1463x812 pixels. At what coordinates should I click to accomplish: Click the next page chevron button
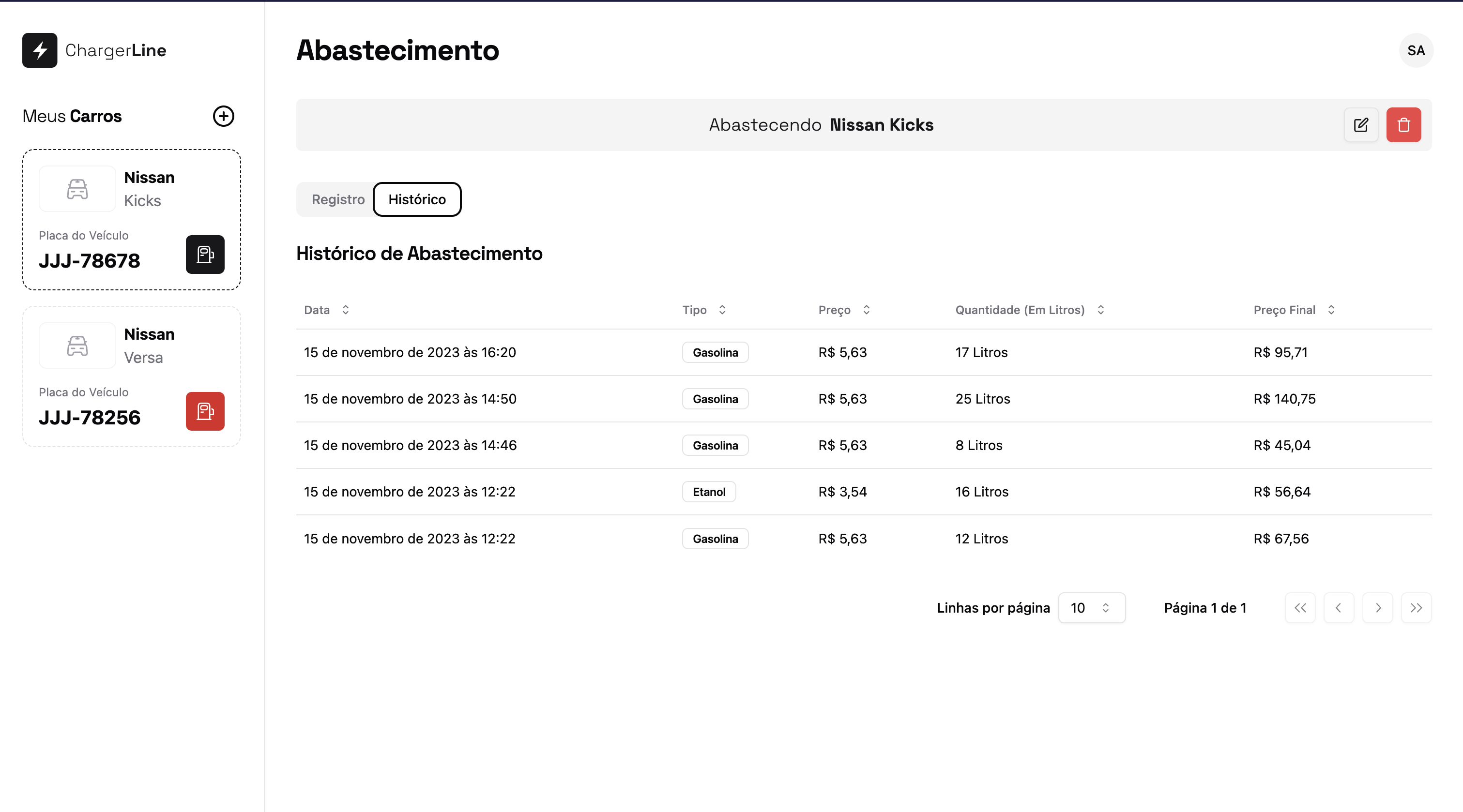(x=1377, y=608)
